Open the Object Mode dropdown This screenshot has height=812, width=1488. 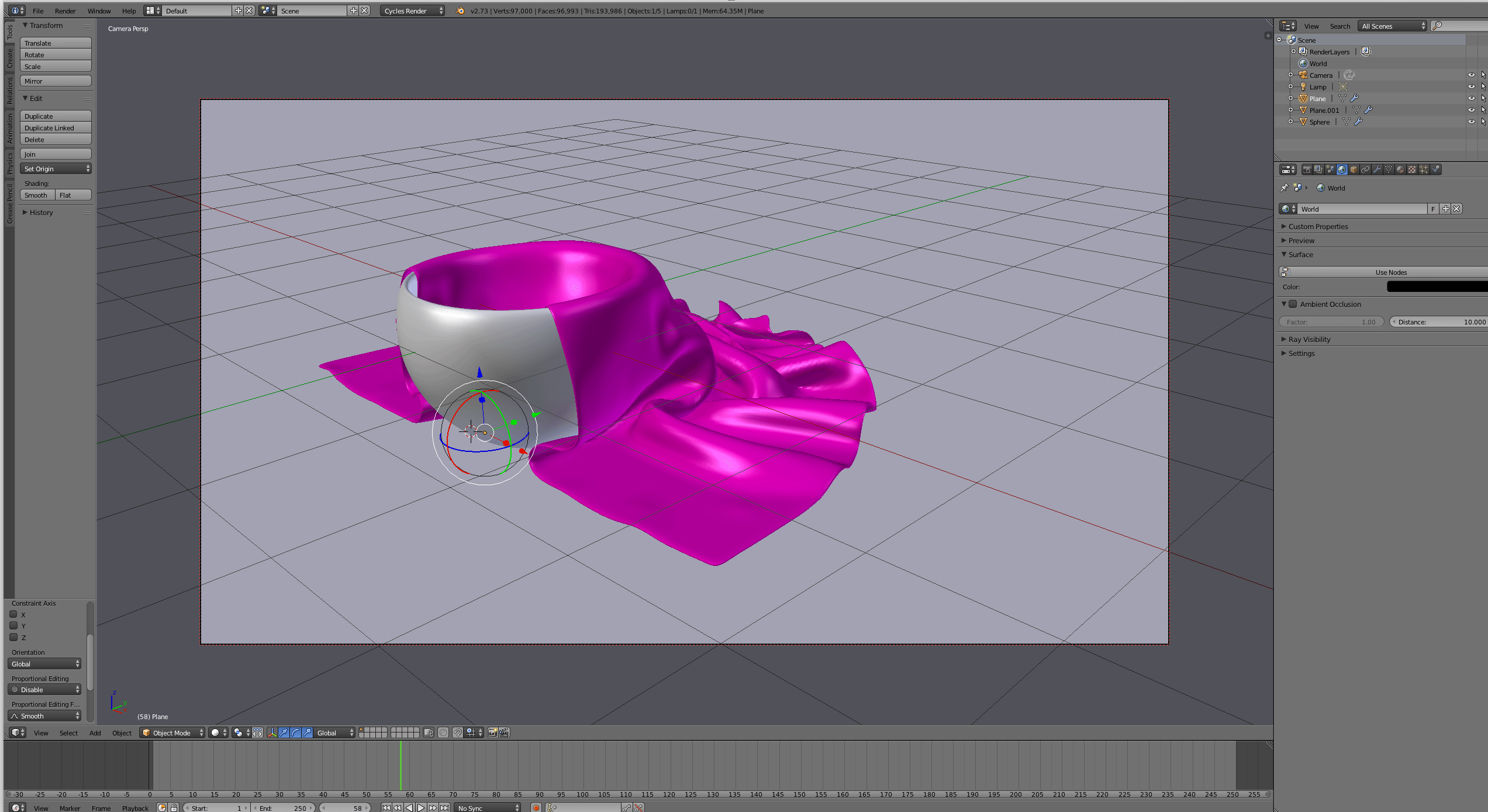pyautogui.click(x=172, y=732)
